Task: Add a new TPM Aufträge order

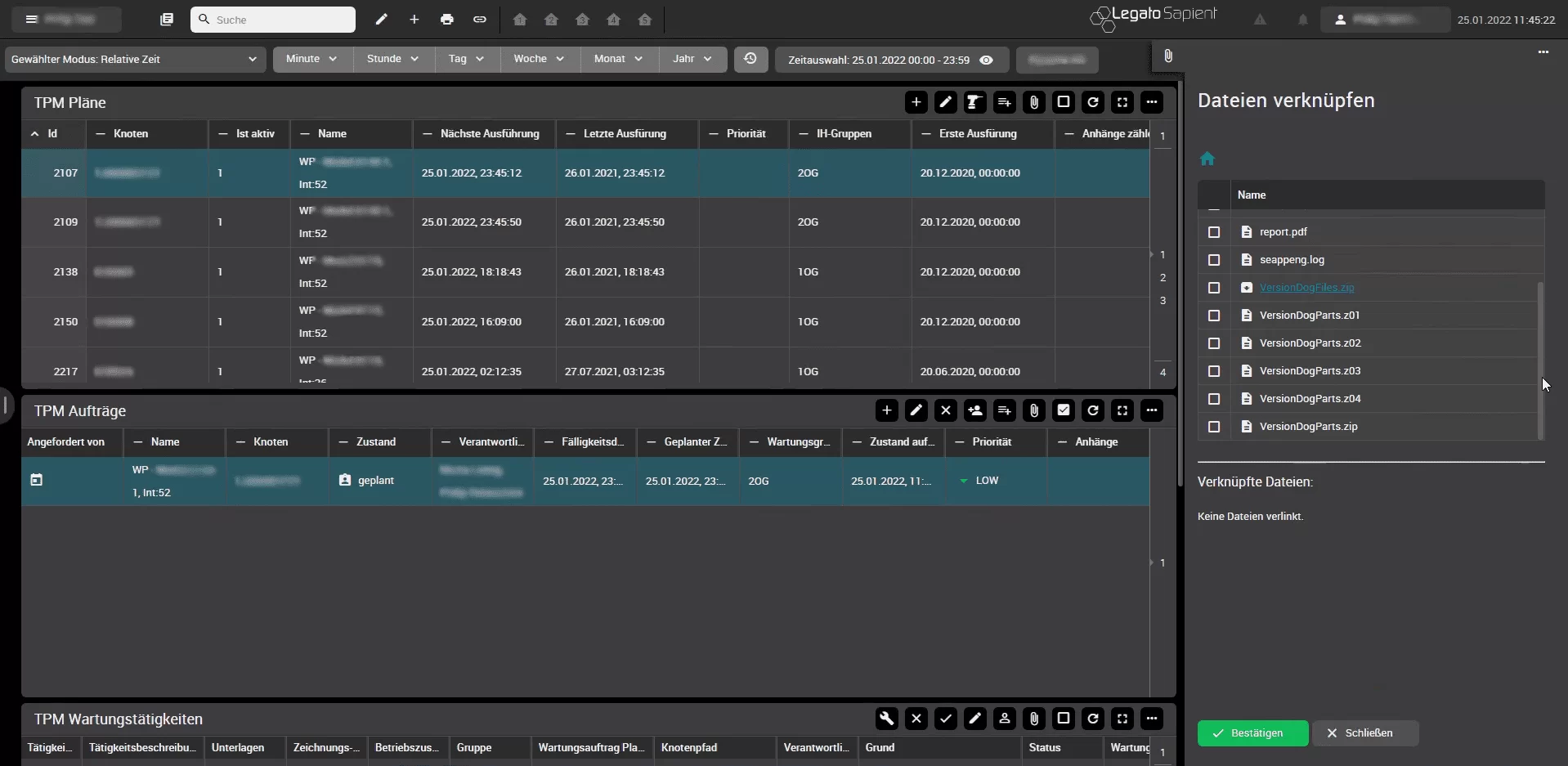Action: [886, 410]
